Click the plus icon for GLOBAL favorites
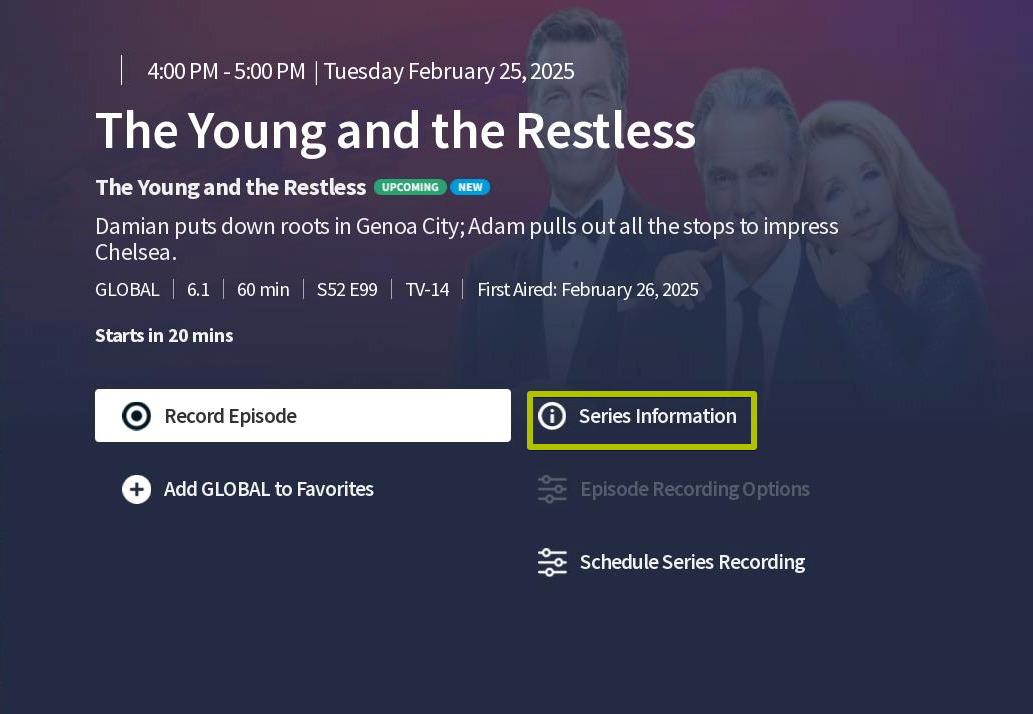The width and height of the screenshot is (1033, 714). pyautogui.click(x=136, y=489)
